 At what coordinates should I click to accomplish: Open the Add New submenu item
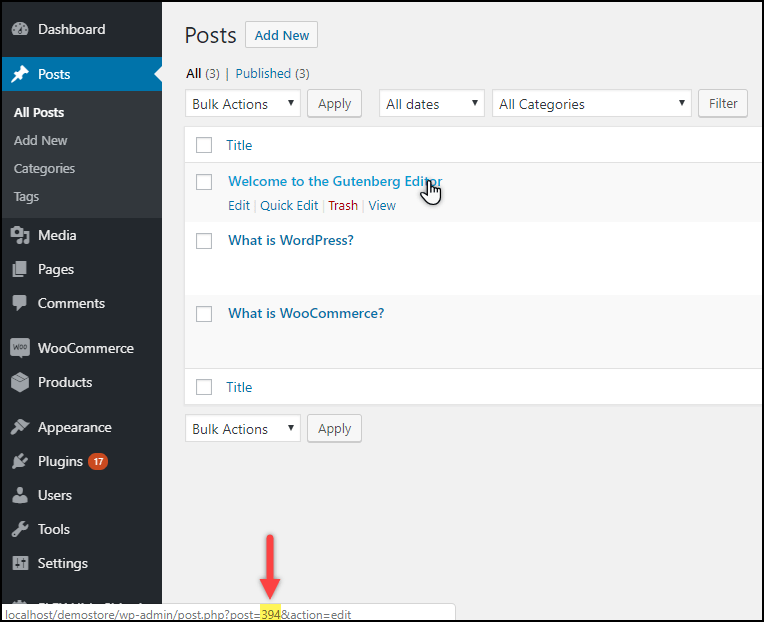coord(40,141)
